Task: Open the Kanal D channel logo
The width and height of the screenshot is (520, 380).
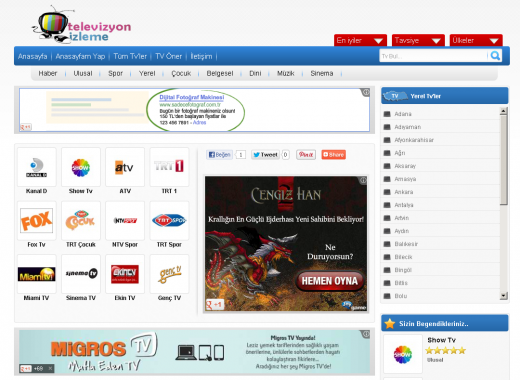Action: (36, 167)
